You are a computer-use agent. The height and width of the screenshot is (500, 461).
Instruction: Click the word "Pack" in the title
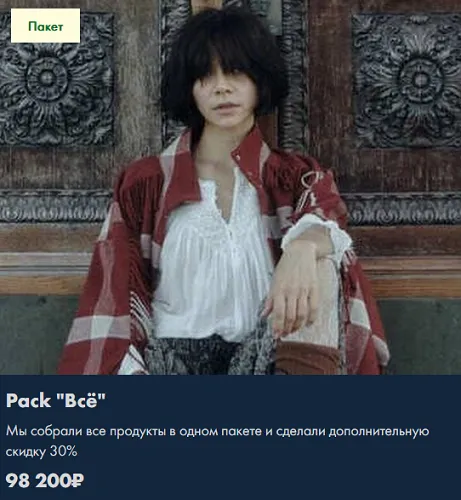pos(28,401)
